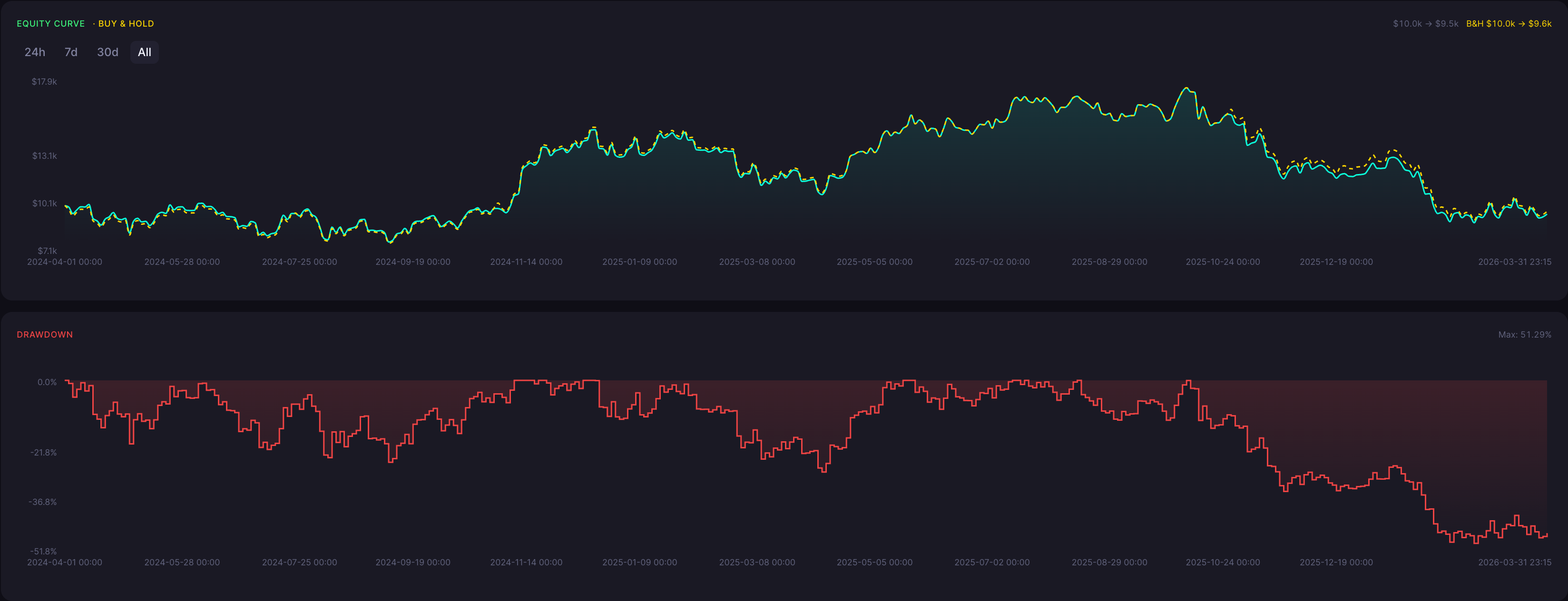Click drawdown chart date 2025-10-24 00:00

coord(1222,562)
